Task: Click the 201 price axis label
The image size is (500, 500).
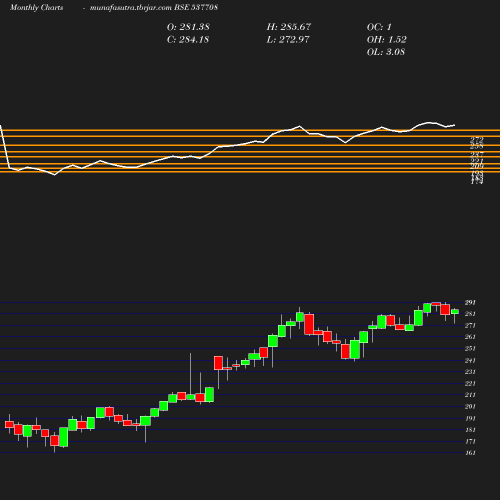Action: pyautogui.click(x=470, y=407)
